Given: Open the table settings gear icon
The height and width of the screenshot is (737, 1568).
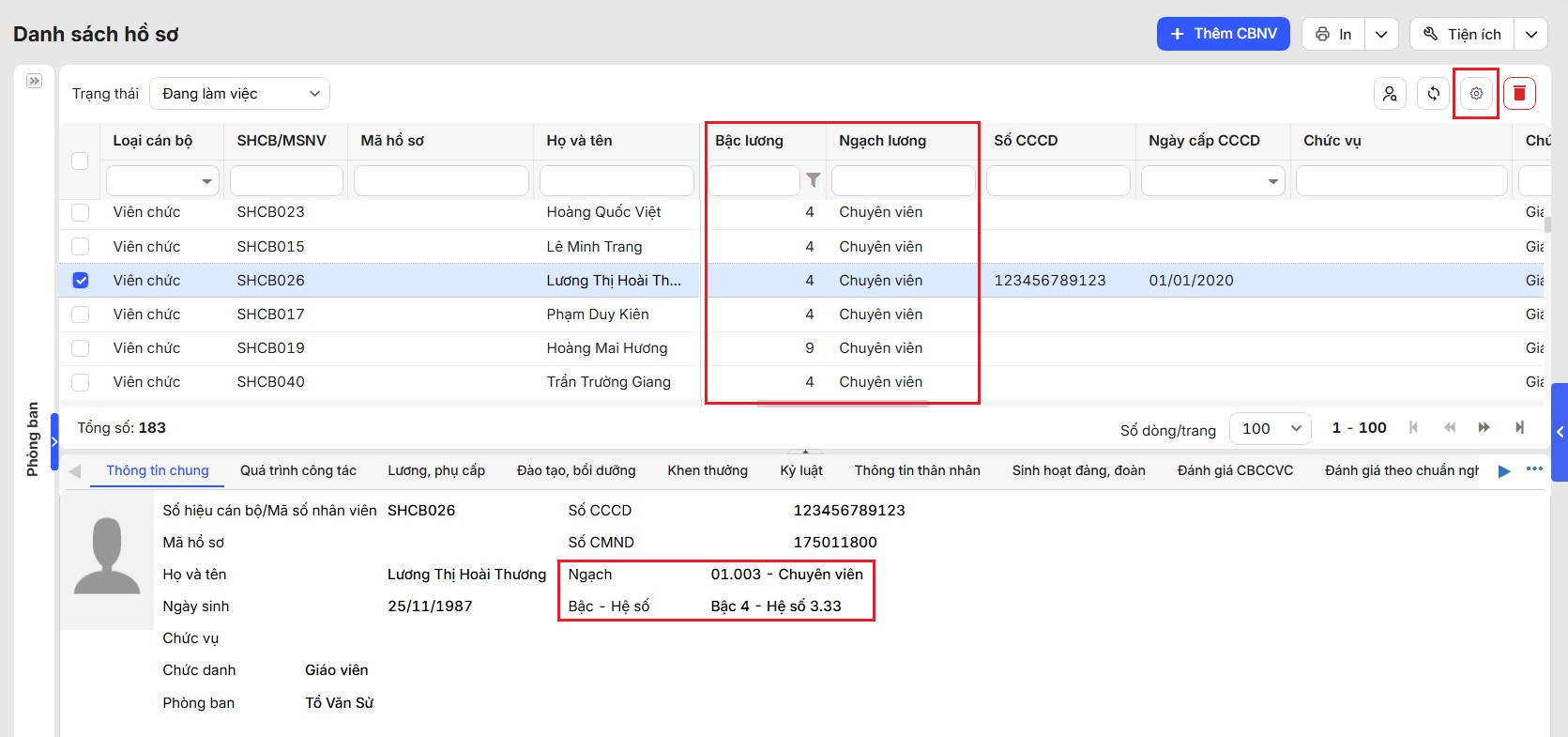Looking at the screenshot, I should click(1476, 94).
